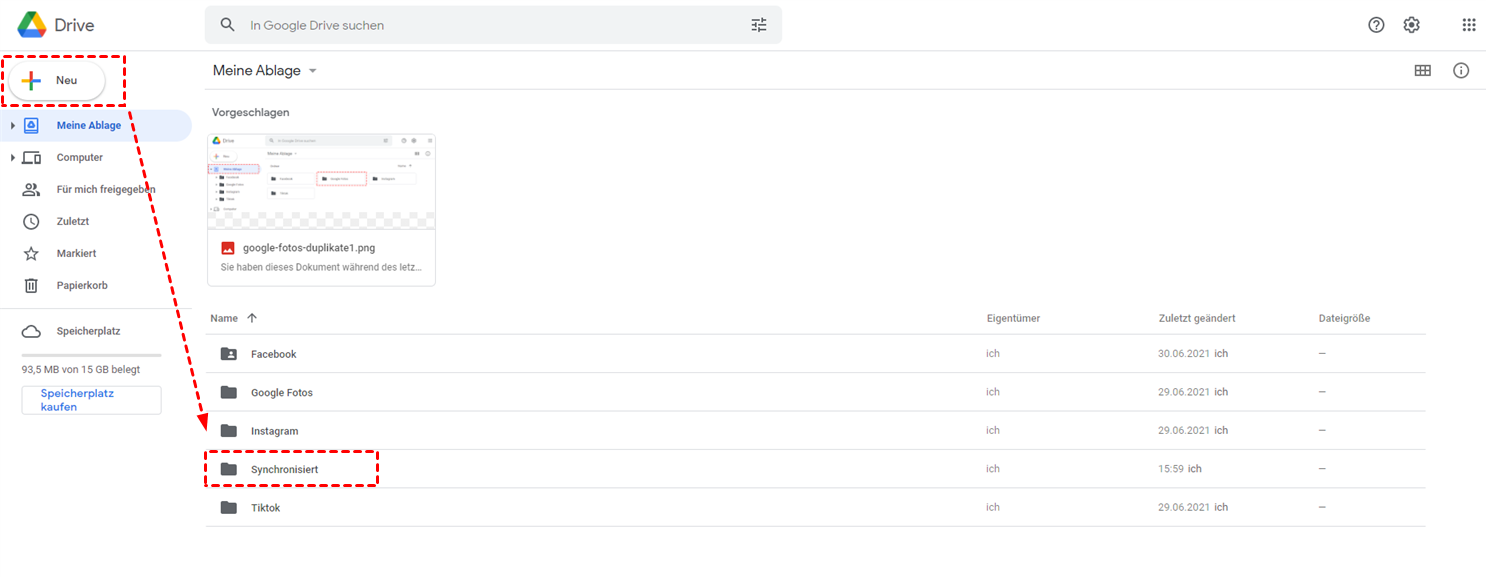
Task: Switch to grid layout view
Action: pos(1422,71)
